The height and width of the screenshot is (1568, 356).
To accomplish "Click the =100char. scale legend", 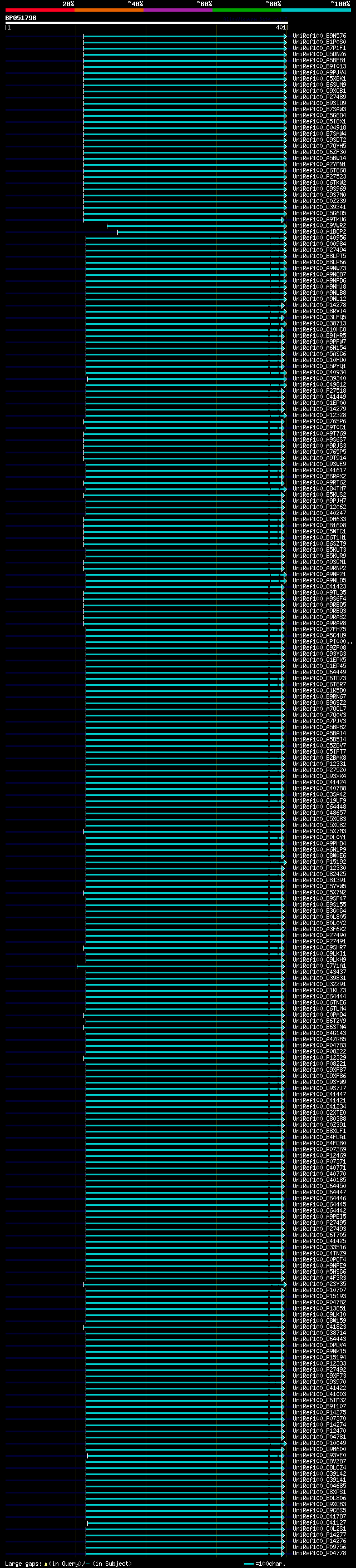I will pos(265,1563).
